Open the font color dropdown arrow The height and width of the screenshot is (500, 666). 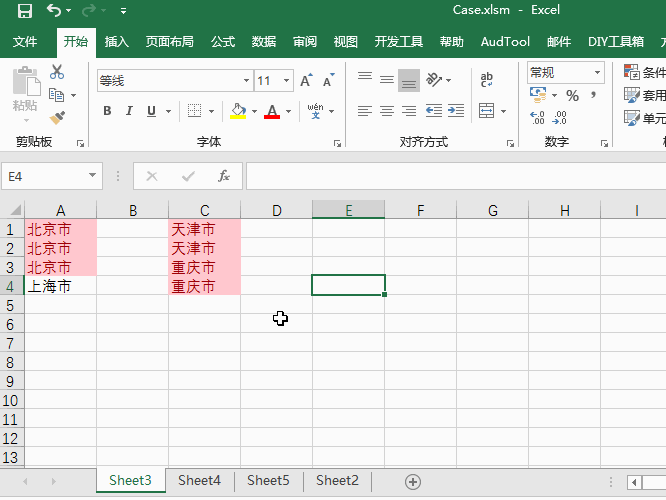pyautogui.click(x=288, y=111)
